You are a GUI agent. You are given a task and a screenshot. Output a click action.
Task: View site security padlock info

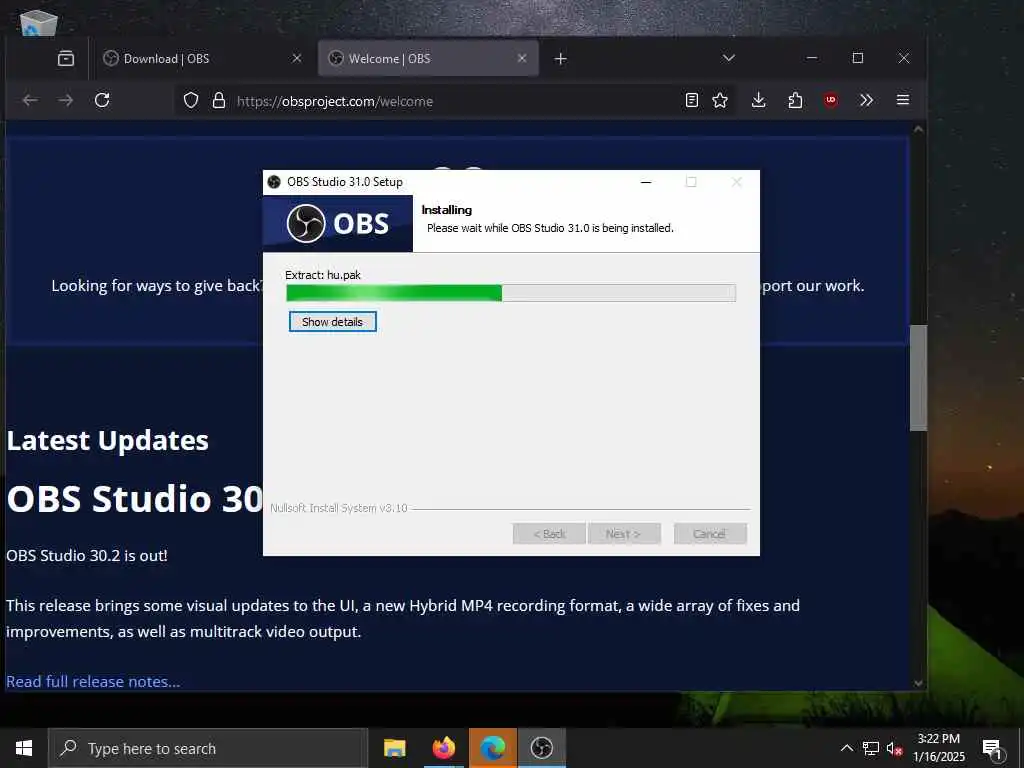click(x=219, y=101)
